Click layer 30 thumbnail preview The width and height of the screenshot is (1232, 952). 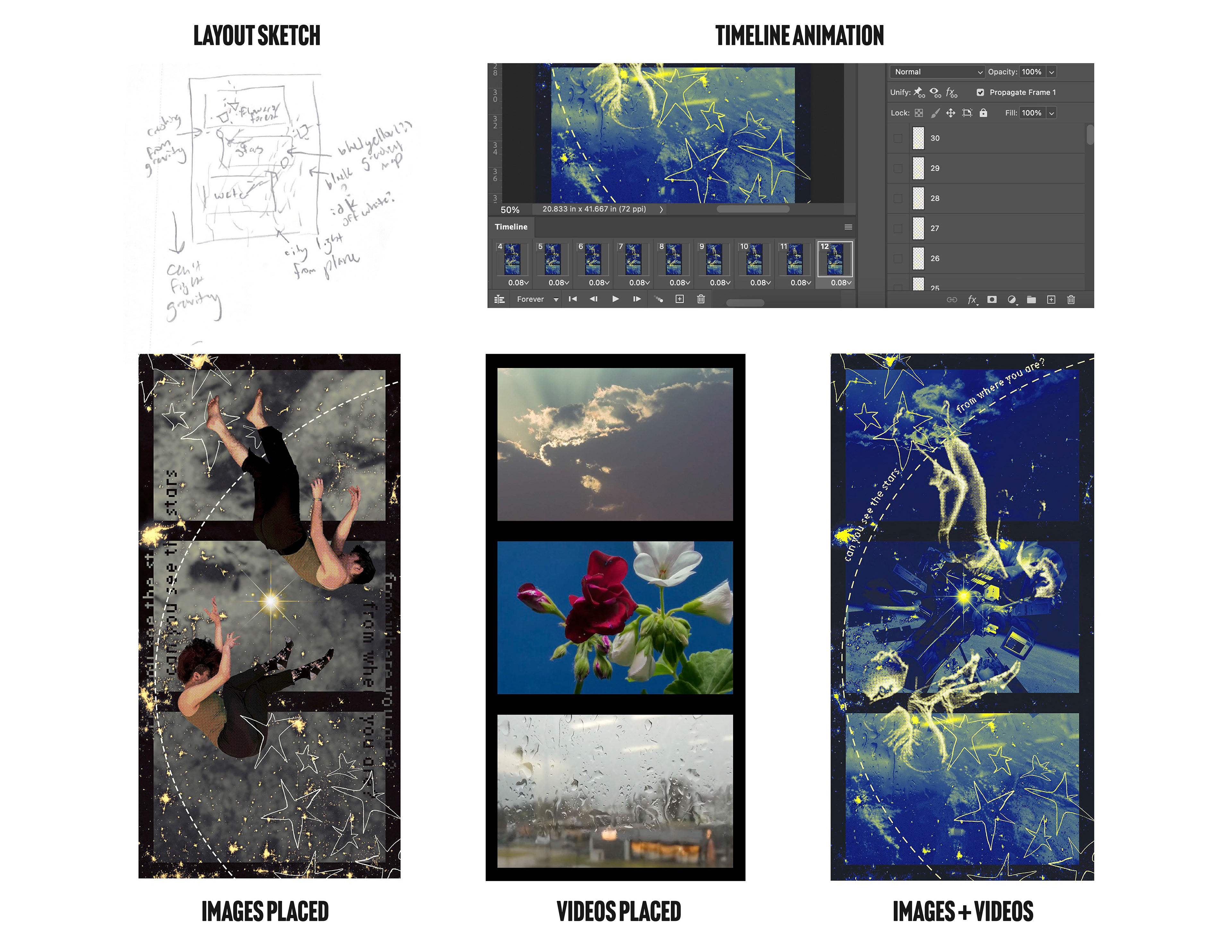[918, 138]
